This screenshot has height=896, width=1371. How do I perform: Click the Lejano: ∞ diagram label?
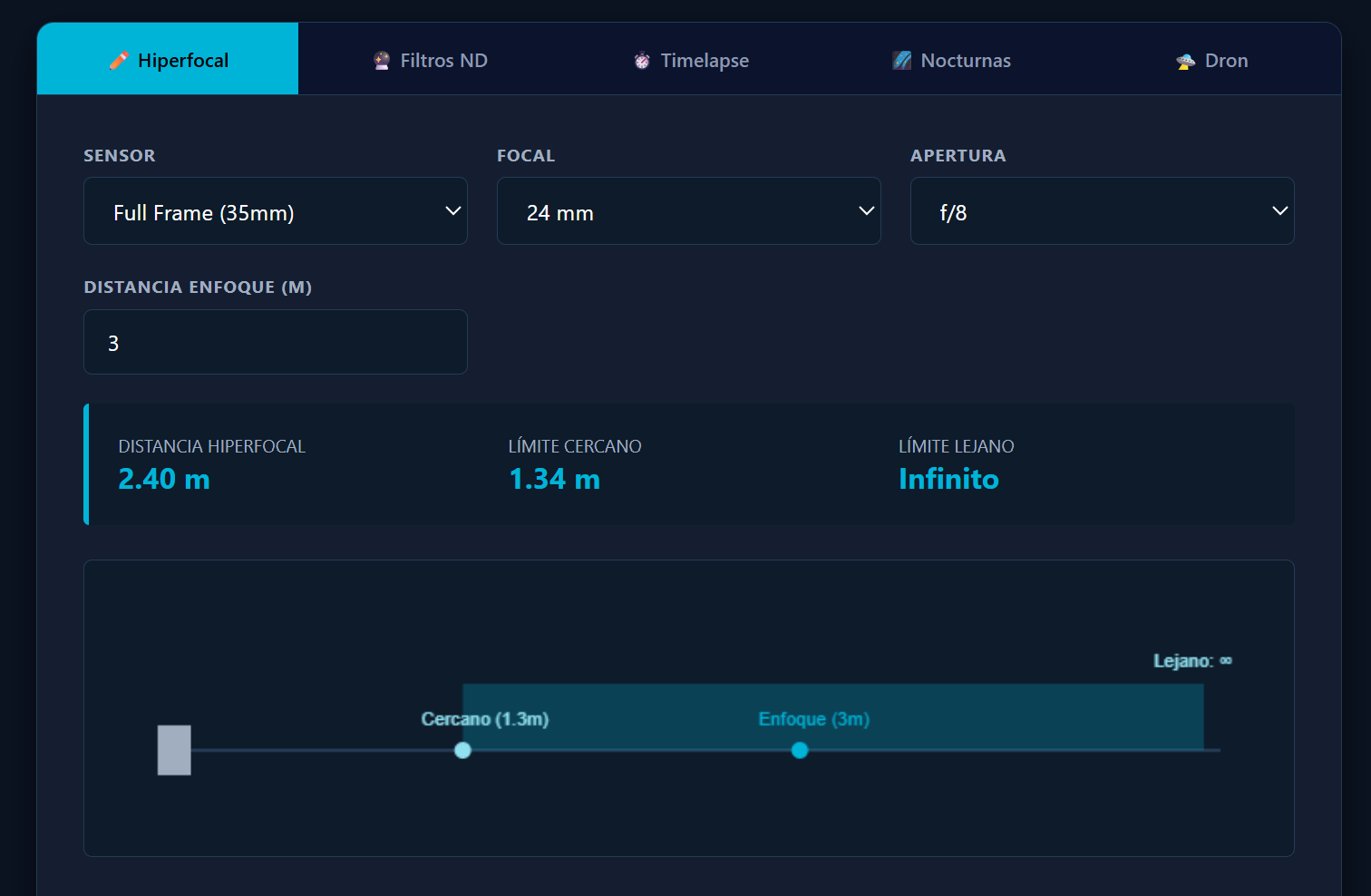pos(1192,661)
